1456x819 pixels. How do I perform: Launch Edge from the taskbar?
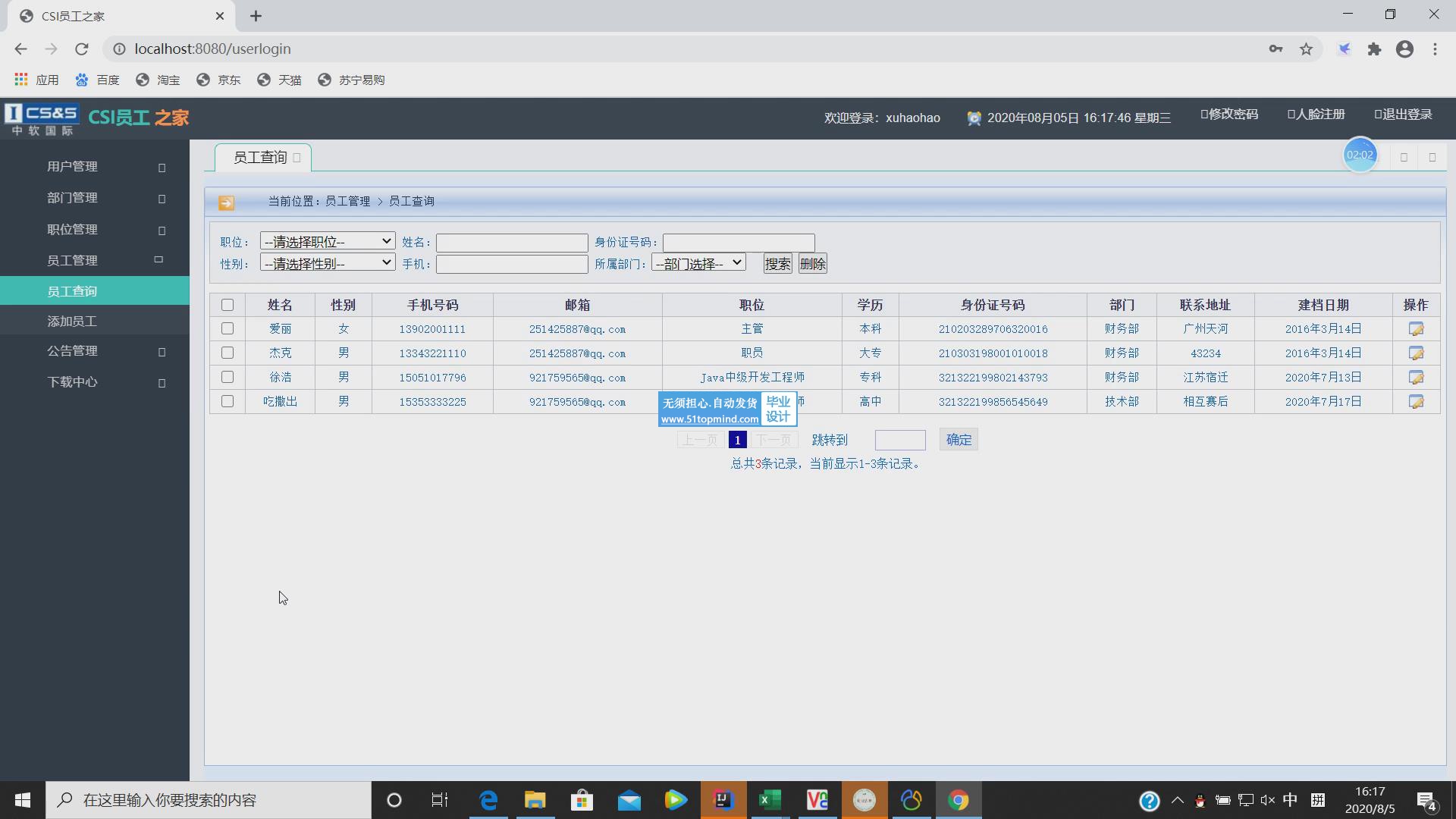point(488,800)
